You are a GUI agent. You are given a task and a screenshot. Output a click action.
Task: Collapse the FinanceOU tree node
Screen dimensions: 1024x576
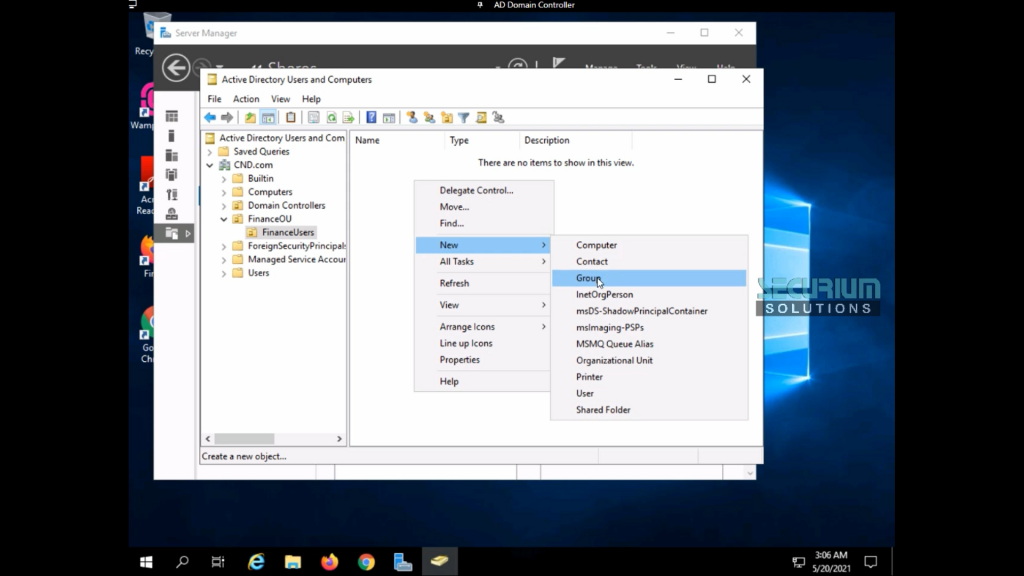(x=223, y=219)
